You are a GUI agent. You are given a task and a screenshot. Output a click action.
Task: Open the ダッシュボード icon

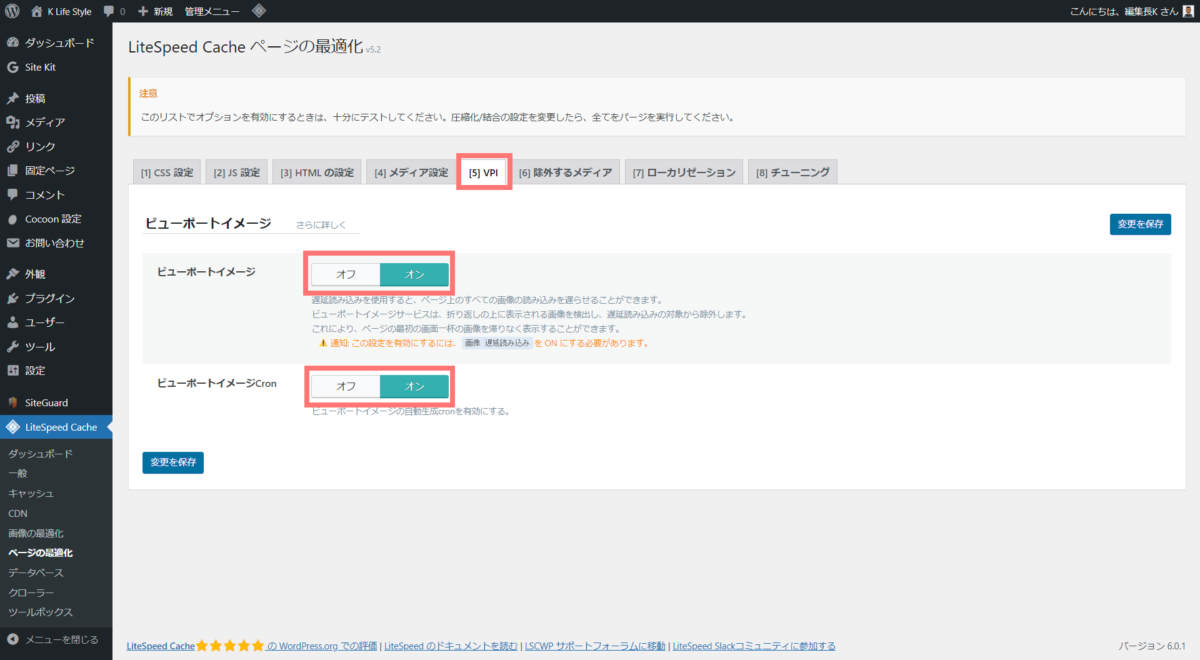pyautogui.click(x=12, y=42)
